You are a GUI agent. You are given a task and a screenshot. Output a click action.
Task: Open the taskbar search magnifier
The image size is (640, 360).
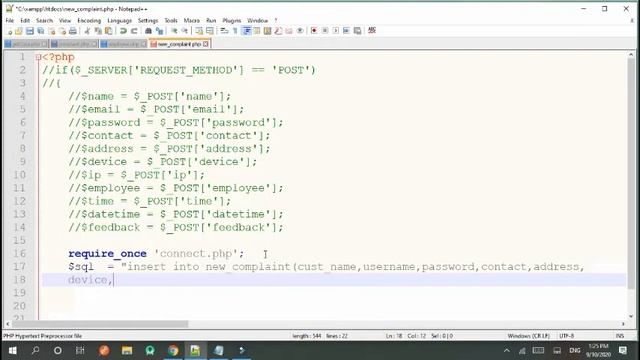(x=36, y=351)
